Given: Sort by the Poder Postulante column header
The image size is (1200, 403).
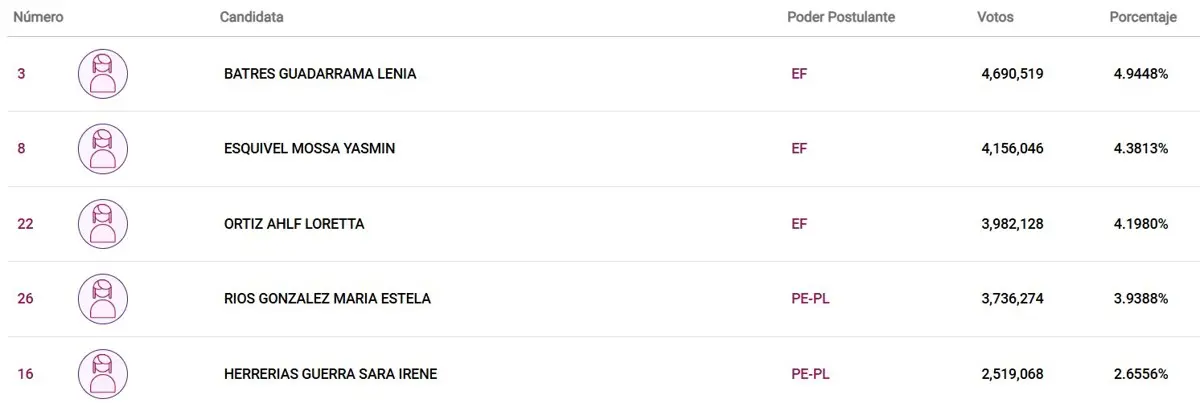Looking at the screenshot, I should (841, 17).
